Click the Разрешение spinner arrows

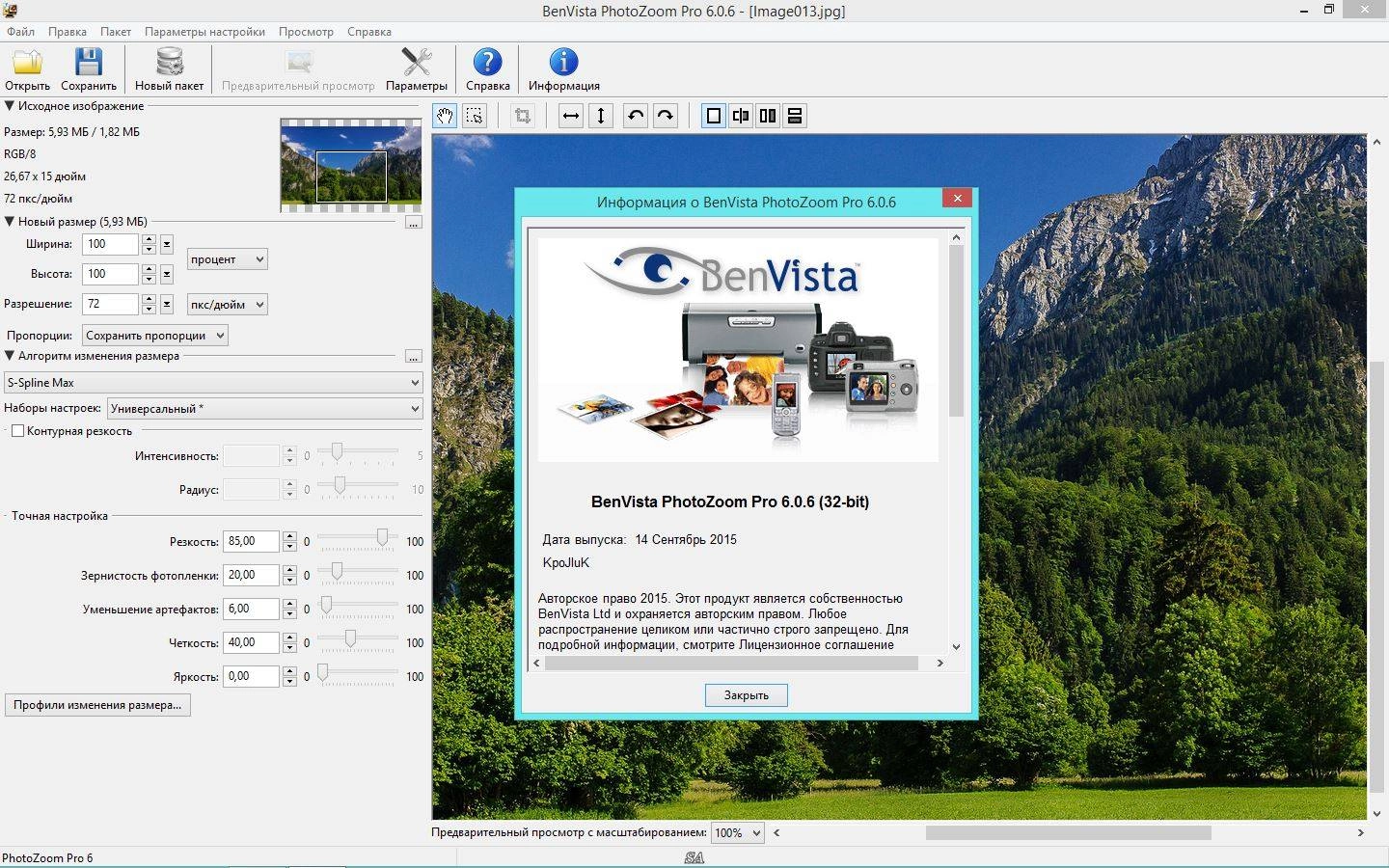pyautogui.click(x=149, y=304)
